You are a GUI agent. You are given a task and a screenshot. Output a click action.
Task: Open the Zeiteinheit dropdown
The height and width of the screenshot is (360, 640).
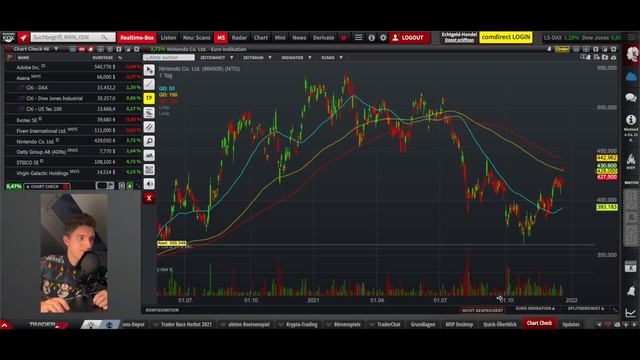[x=216, y=58]
